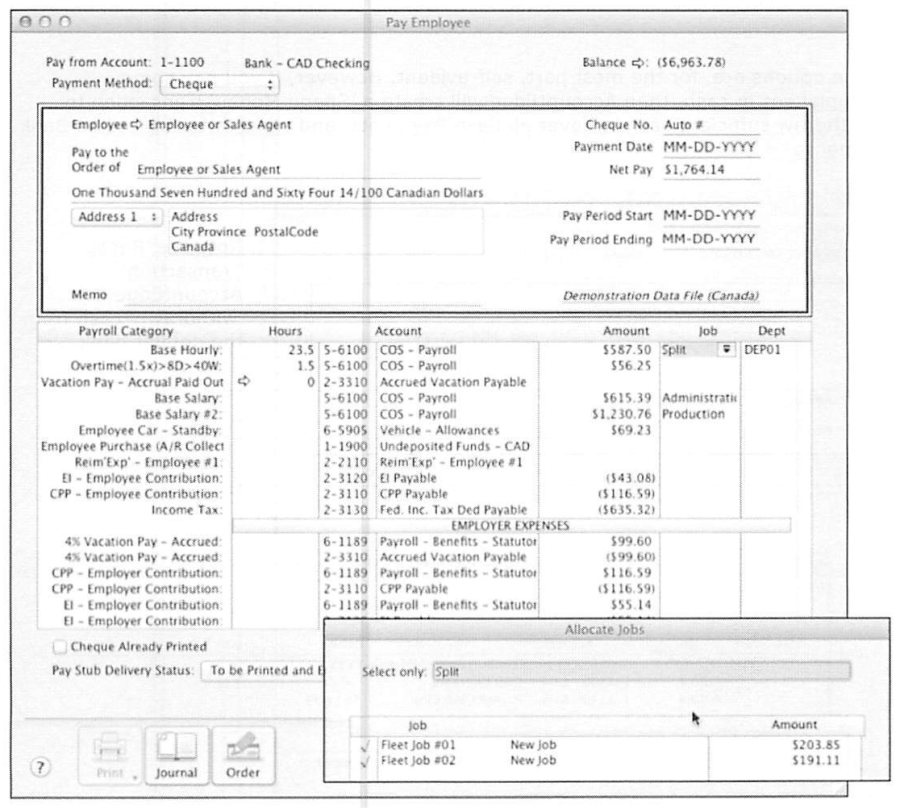Viewport: 900px width, 808px height.
Task: Open the Payment Method Cheque dropdown
Action: (219, 84)
